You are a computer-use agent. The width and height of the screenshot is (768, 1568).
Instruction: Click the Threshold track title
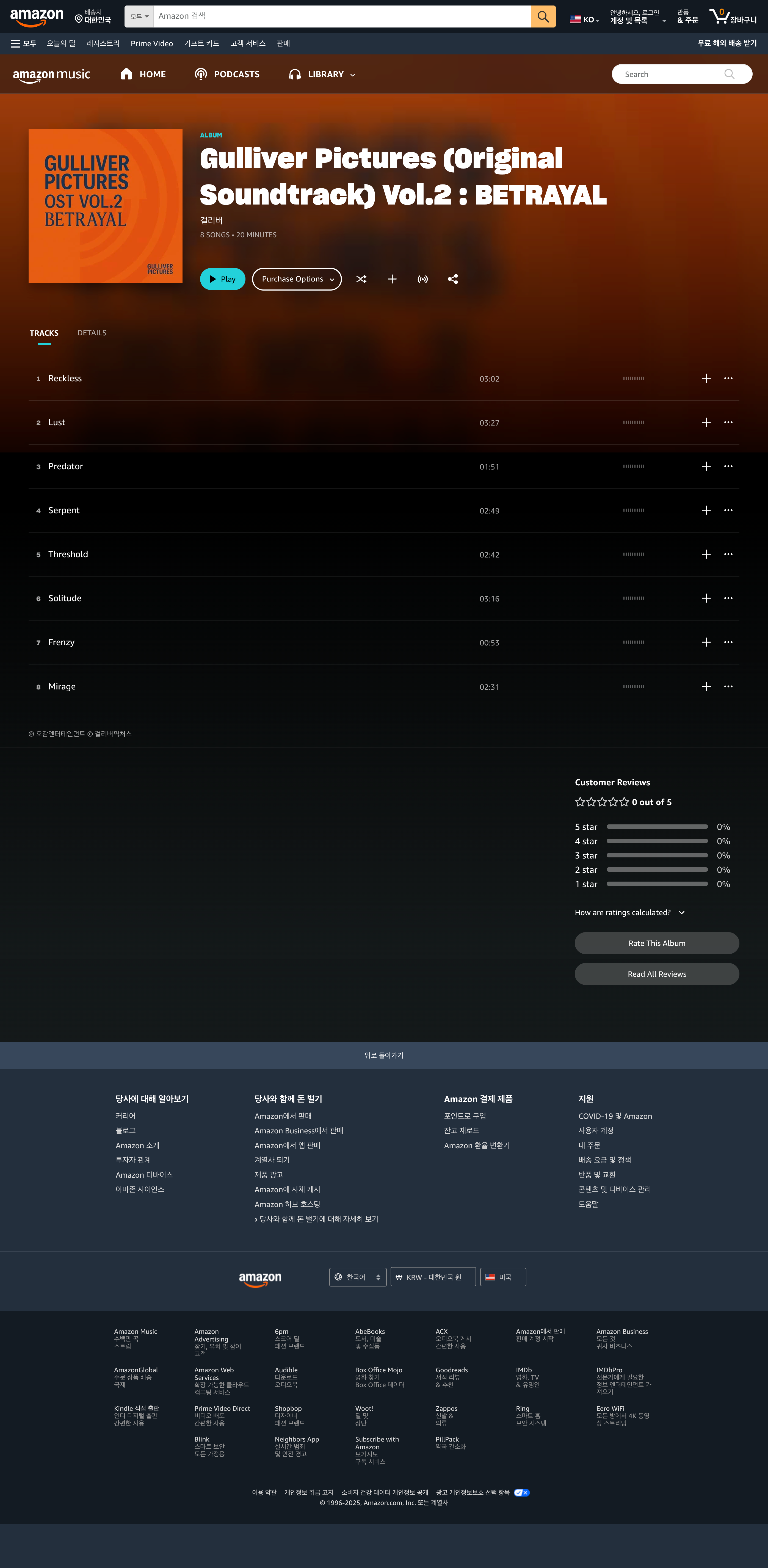coord(68,554)
